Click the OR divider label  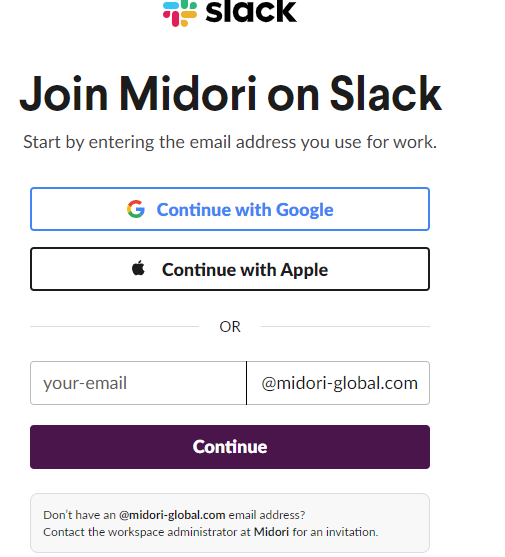pyautogui.click(x=230, y=326)
